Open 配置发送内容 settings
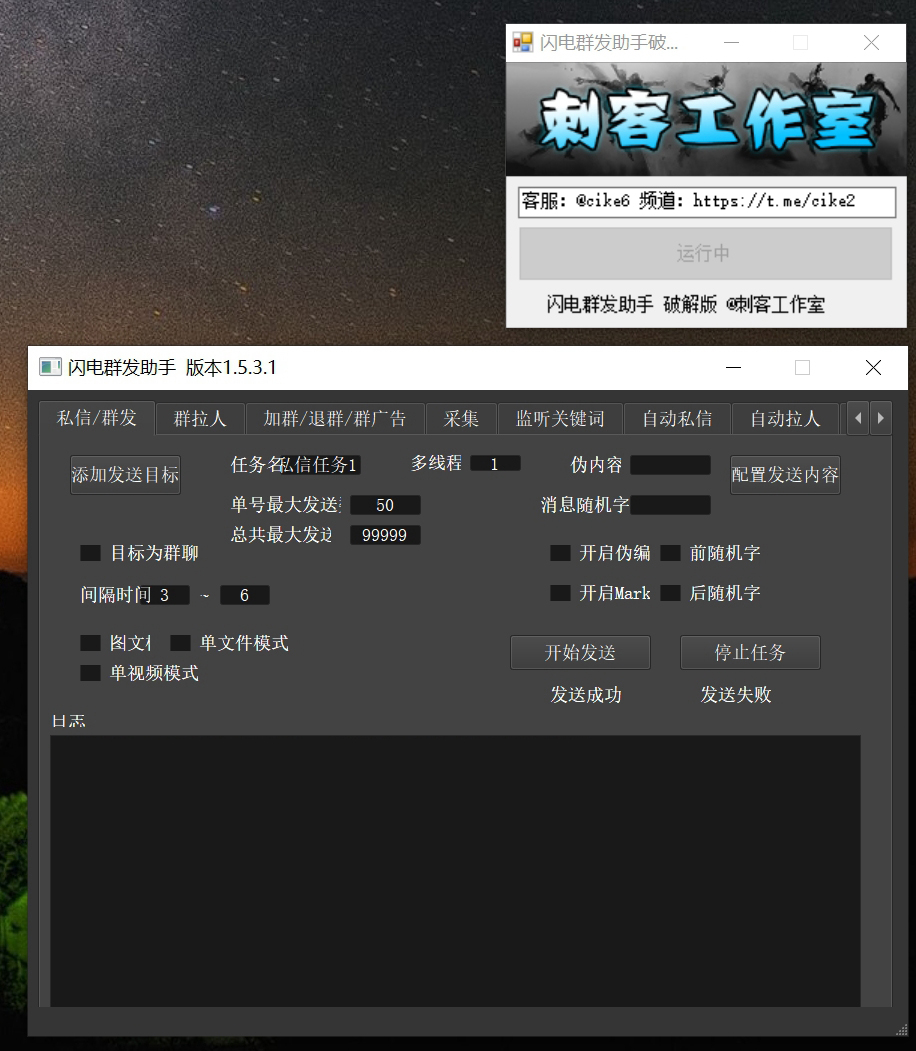Image resolution: width=916 pixels, height=1051 pixels. tap(785, 475)
